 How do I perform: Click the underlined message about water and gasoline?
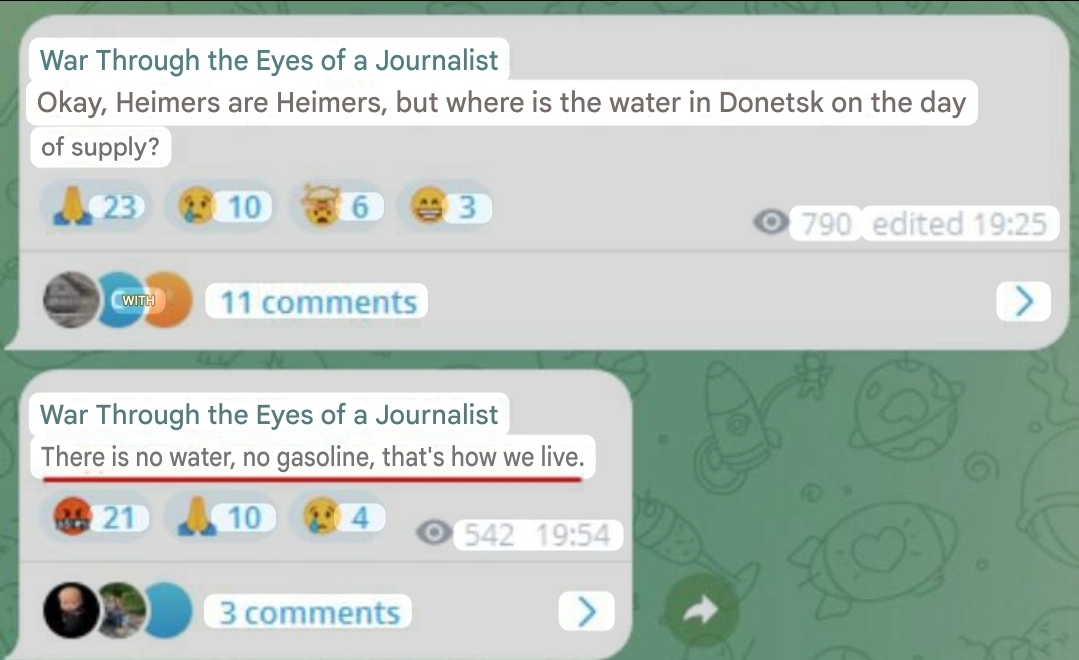click(313, 457)
